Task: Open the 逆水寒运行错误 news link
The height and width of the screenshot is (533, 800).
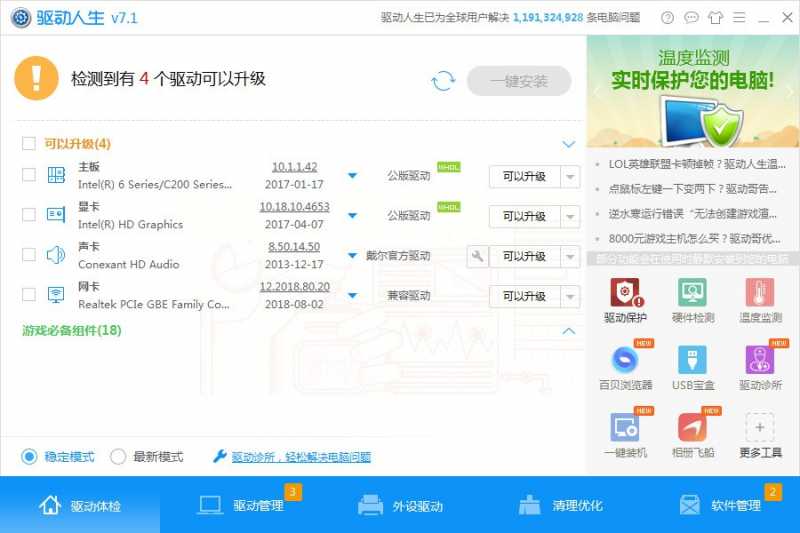Action: [692, 214]
